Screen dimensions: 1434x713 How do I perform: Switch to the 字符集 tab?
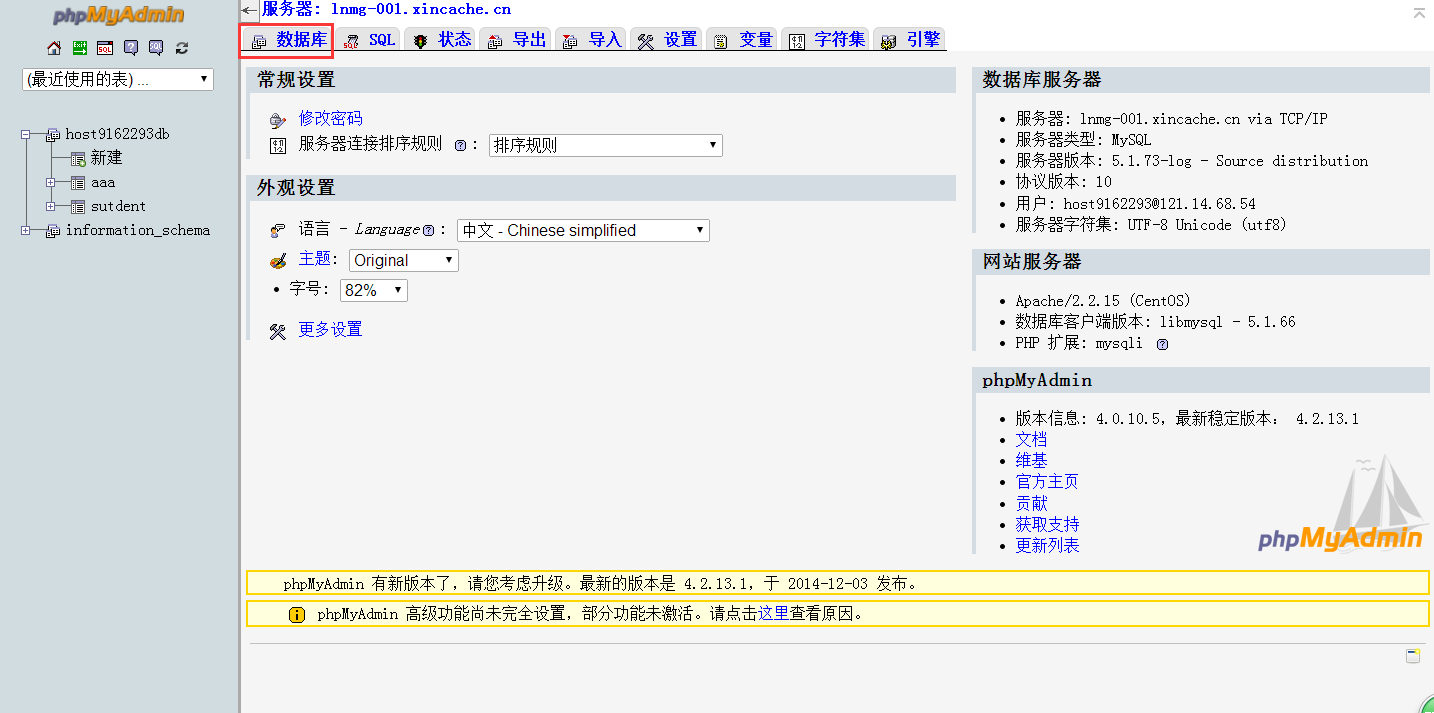(826, 39)
